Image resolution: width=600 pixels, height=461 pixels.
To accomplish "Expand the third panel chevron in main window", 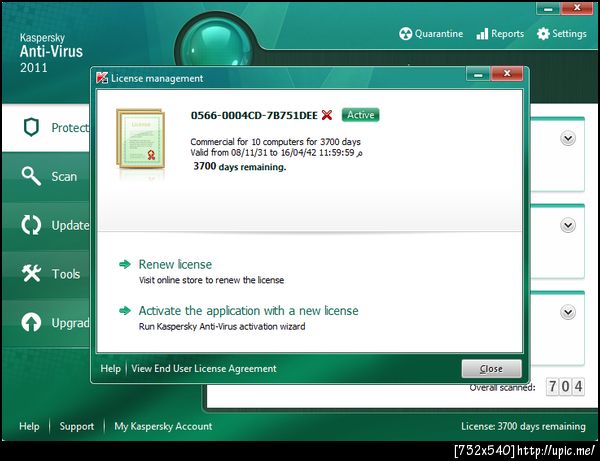I will (568, 312).
